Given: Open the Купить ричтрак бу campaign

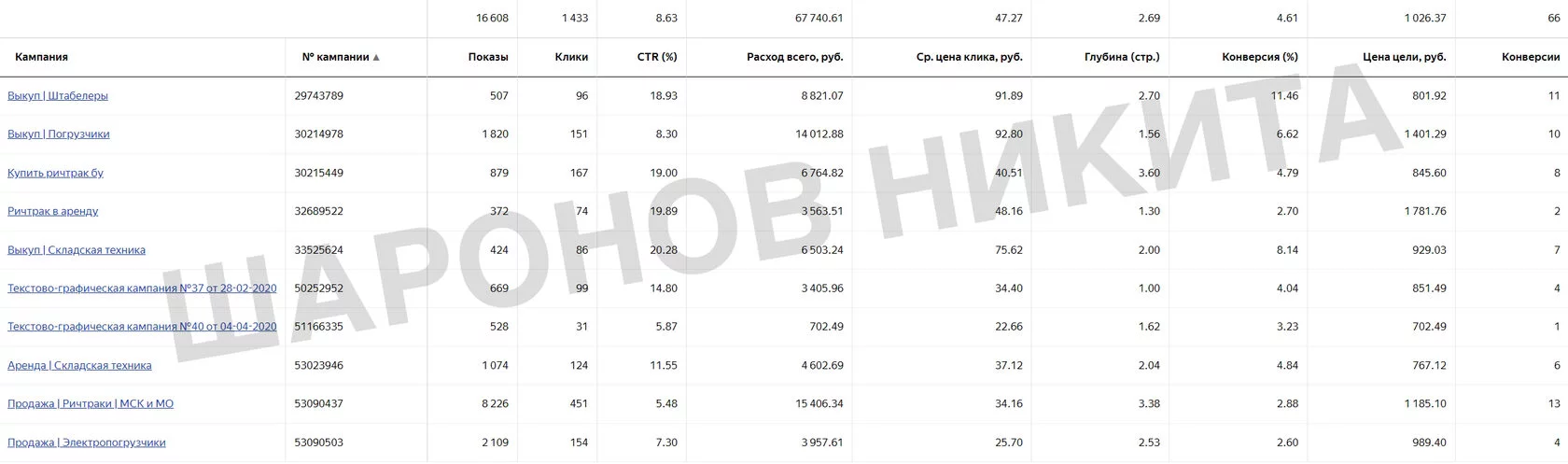Looking at the screenshot, I should 55,173.
